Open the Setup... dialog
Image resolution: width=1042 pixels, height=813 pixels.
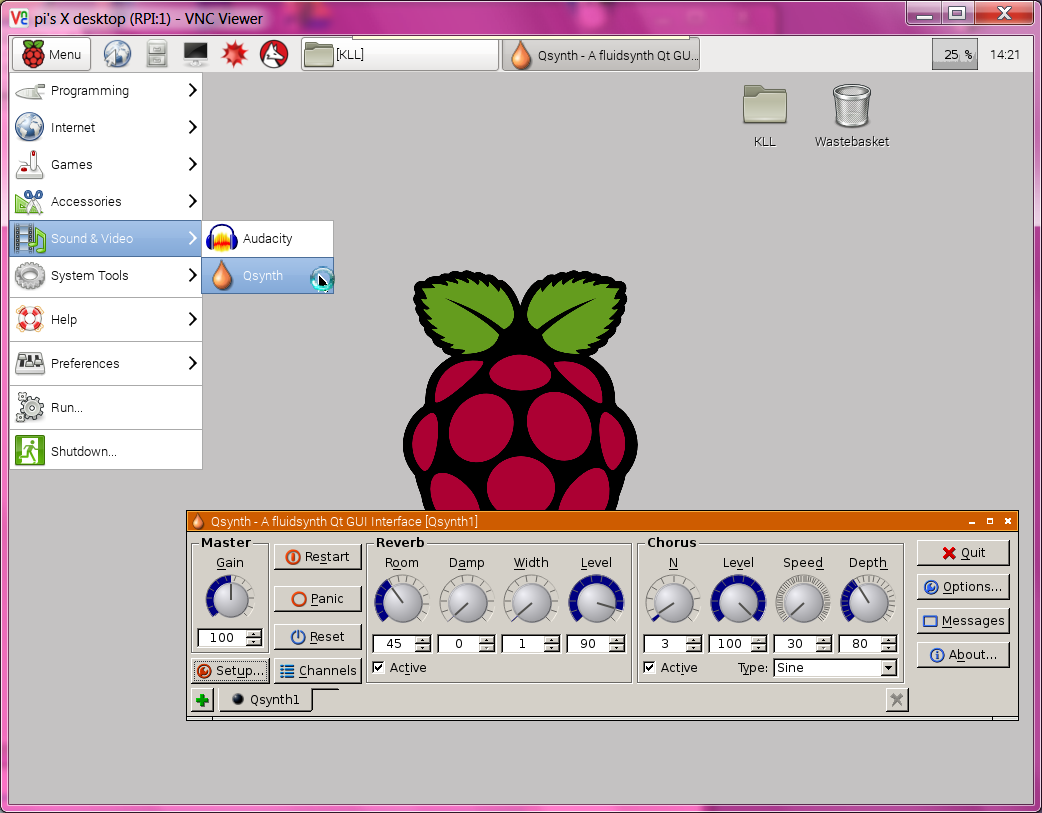pos(231,671)
